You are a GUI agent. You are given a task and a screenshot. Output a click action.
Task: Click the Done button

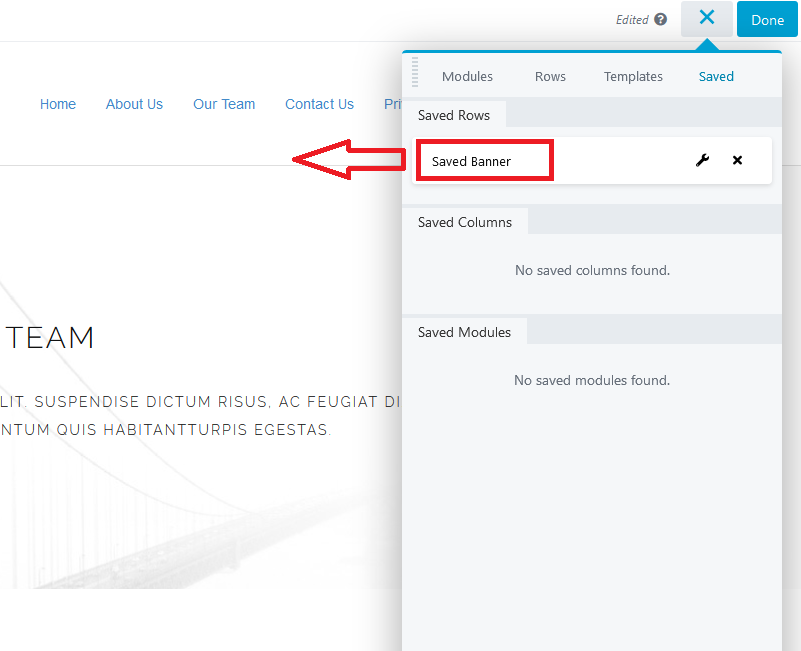point(767,19)
